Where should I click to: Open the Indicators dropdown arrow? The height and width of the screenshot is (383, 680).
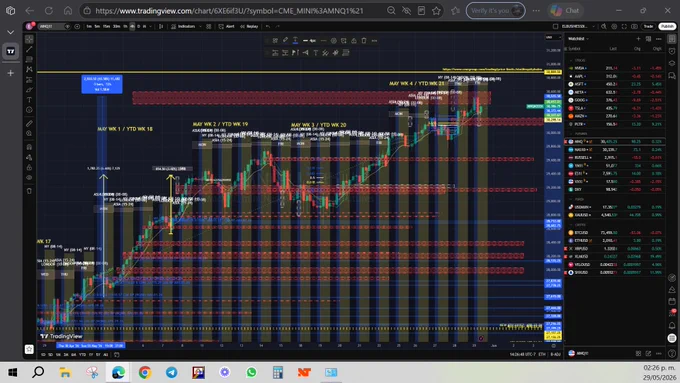199,26
